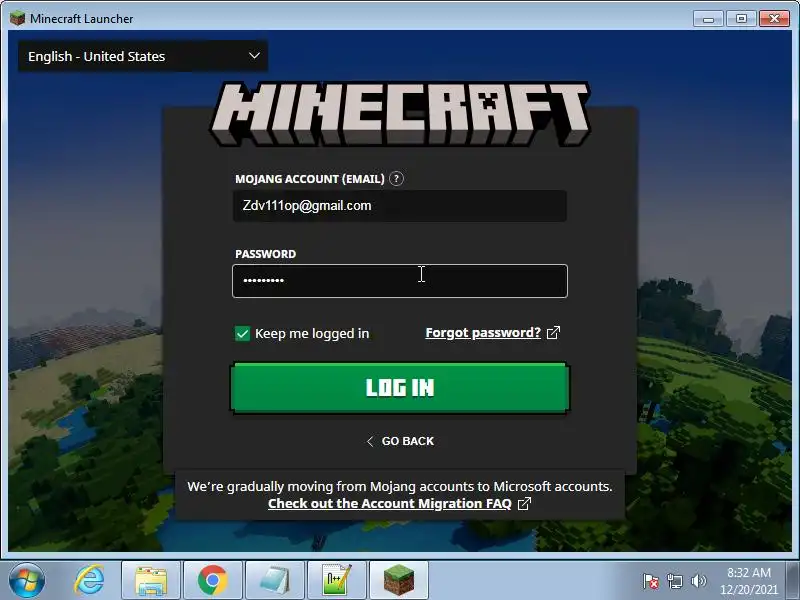Viewport: 800px width, 600px height.
Task: Open Windows Explorer folder icon on taskbar
Action: pos(151,580)
